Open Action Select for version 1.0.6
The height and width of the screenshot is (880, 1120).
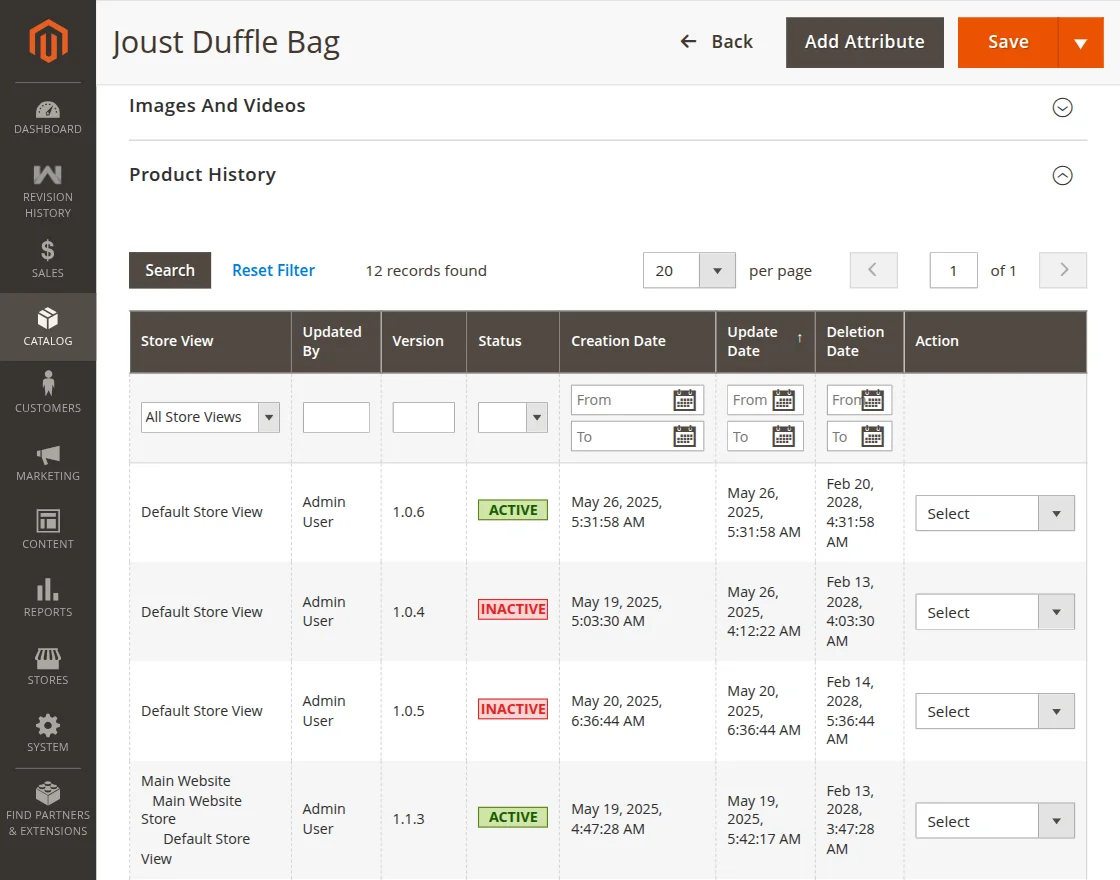tap(994, 514)
